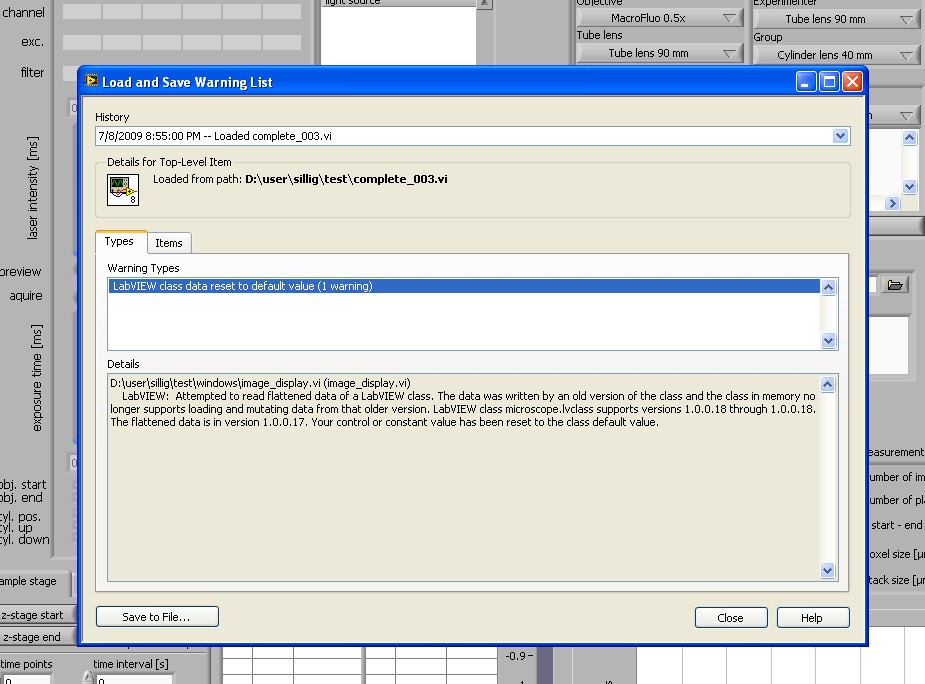Select the LabVIEW class data reset warning row

click(464, 286)
